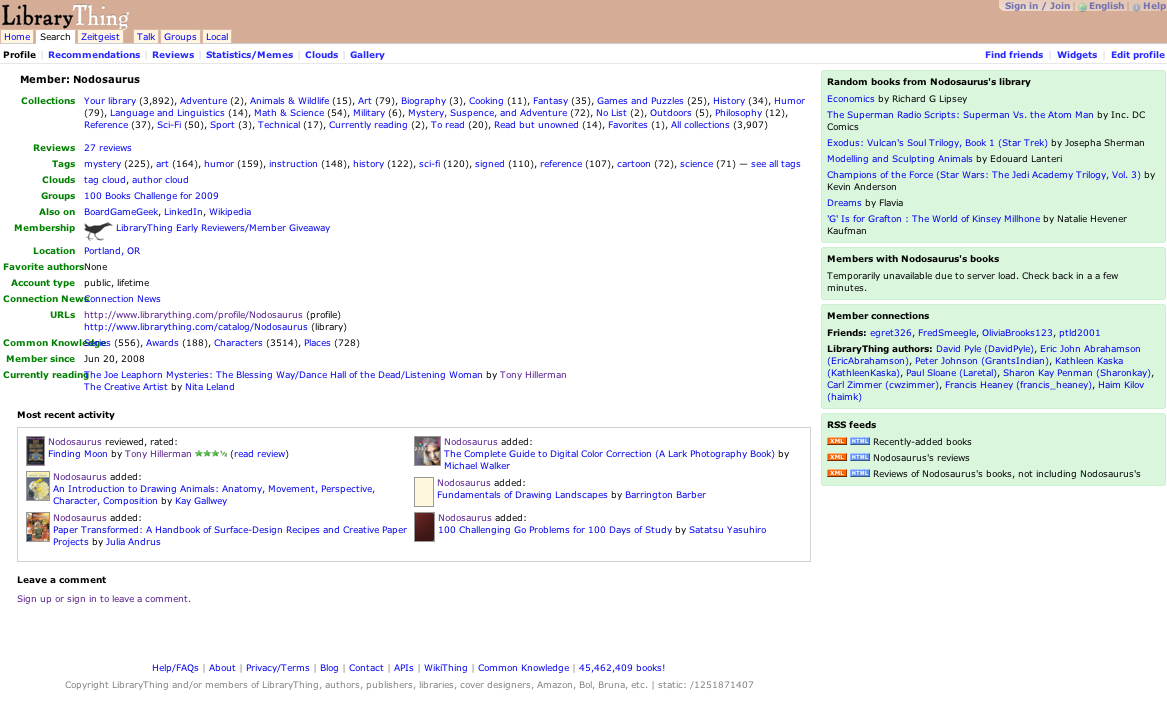Open XML feed for Reviews of Nodosaurus's books
The height and width of the screenshot is (702, 1167).
point(837,473)
